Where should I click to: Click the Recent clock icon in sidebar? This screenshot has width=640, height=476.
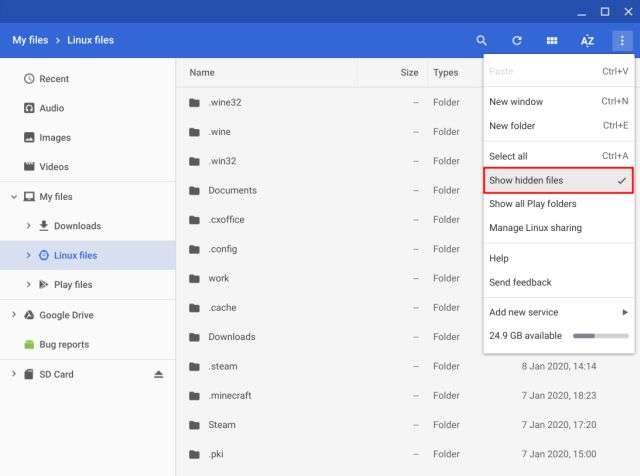coord(29,78)
